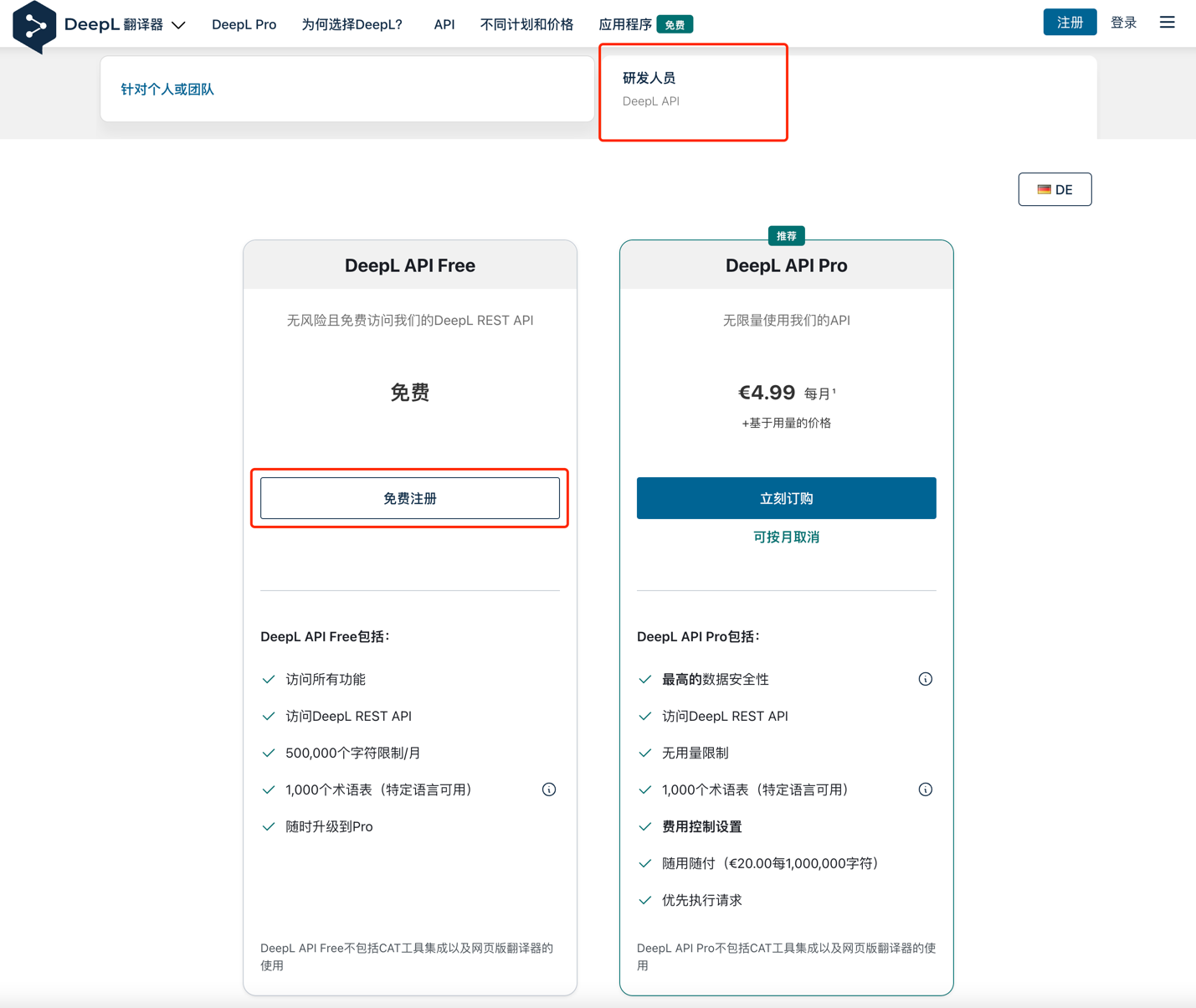Screen dimensions: 1196x1008
Task: Click 免费注册 button
Action: tap(410, 498)
